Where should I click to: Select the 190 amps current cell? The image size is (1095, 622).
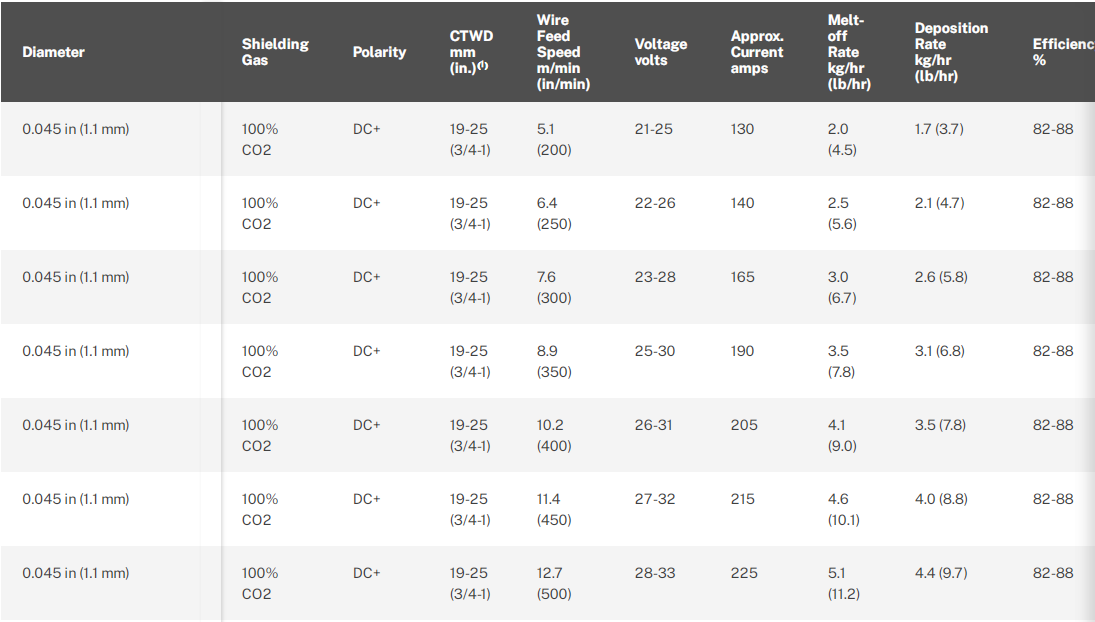point(742,351)
